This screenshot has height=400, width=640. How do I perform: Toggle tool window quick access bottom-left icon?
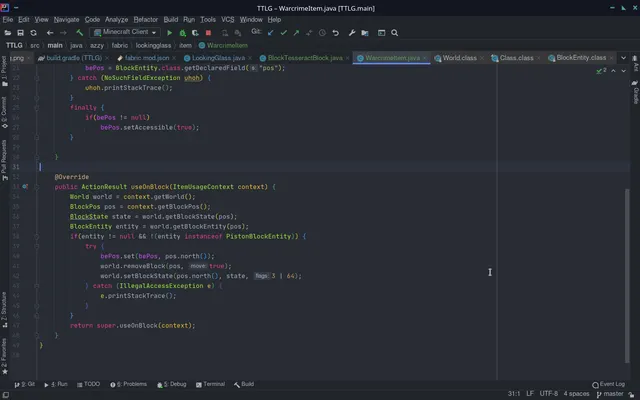6,395
